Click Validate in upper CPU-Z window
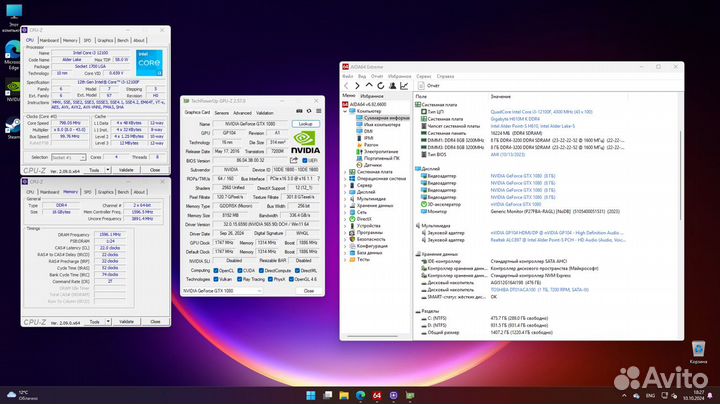Viewport: 720px width, 404px height. pyautogui.click(x=126, y=170)
